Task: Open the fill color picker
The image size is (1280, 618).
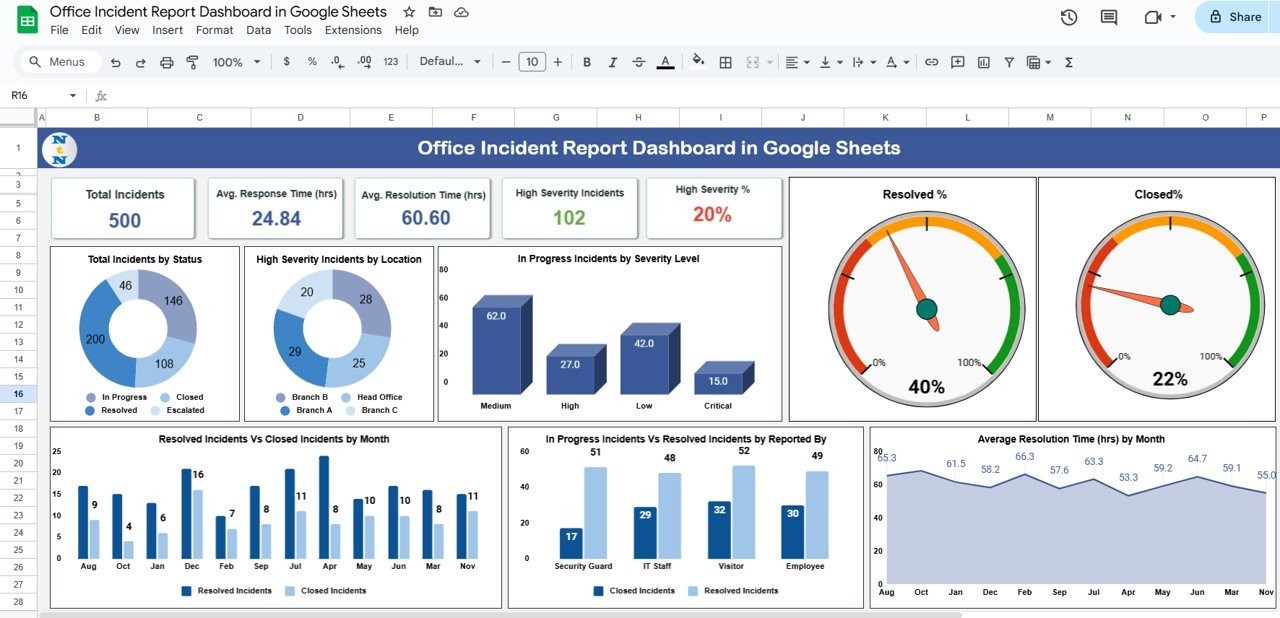Action: (x=698, y=62)
